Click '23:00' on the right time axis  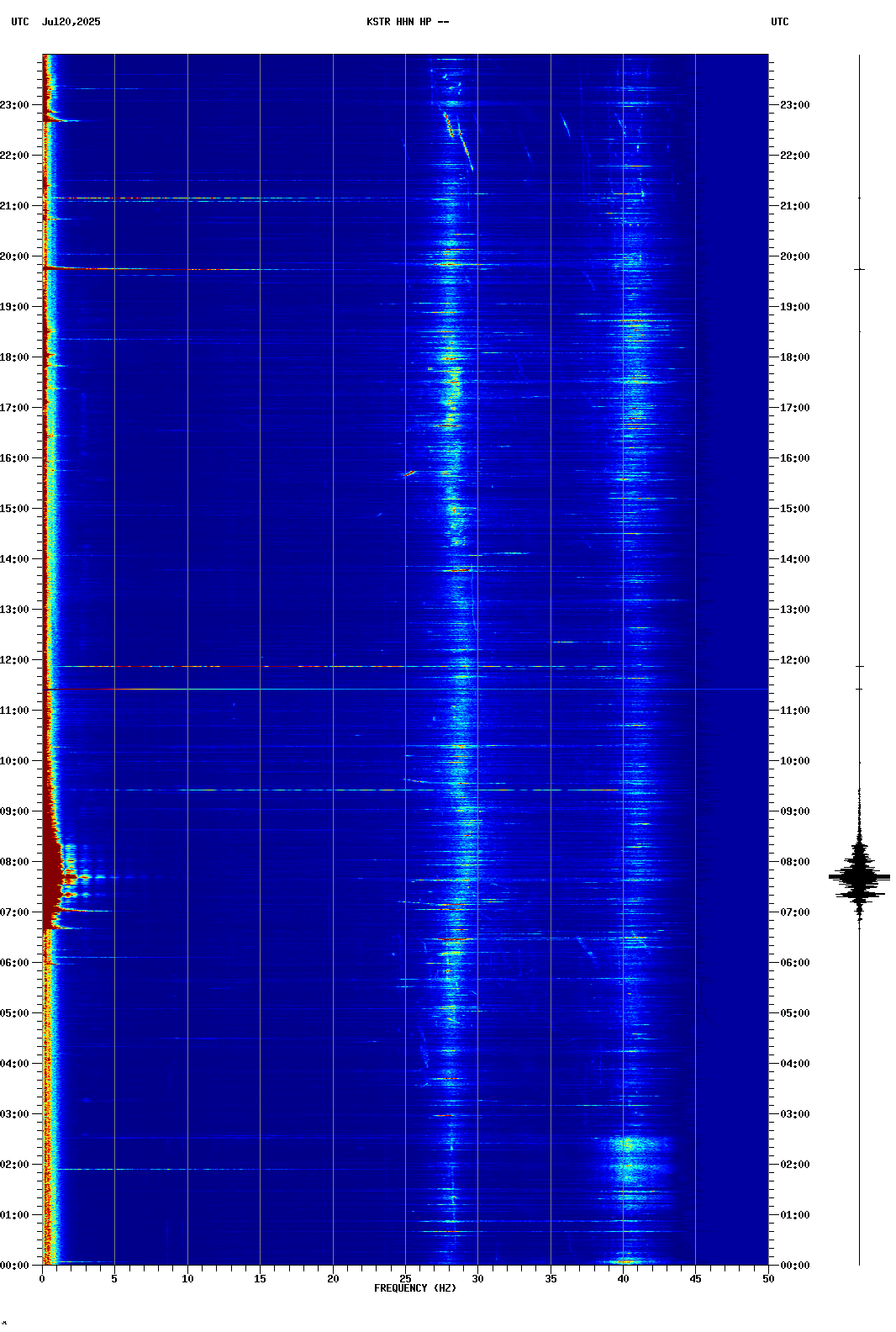coord(795,105)
